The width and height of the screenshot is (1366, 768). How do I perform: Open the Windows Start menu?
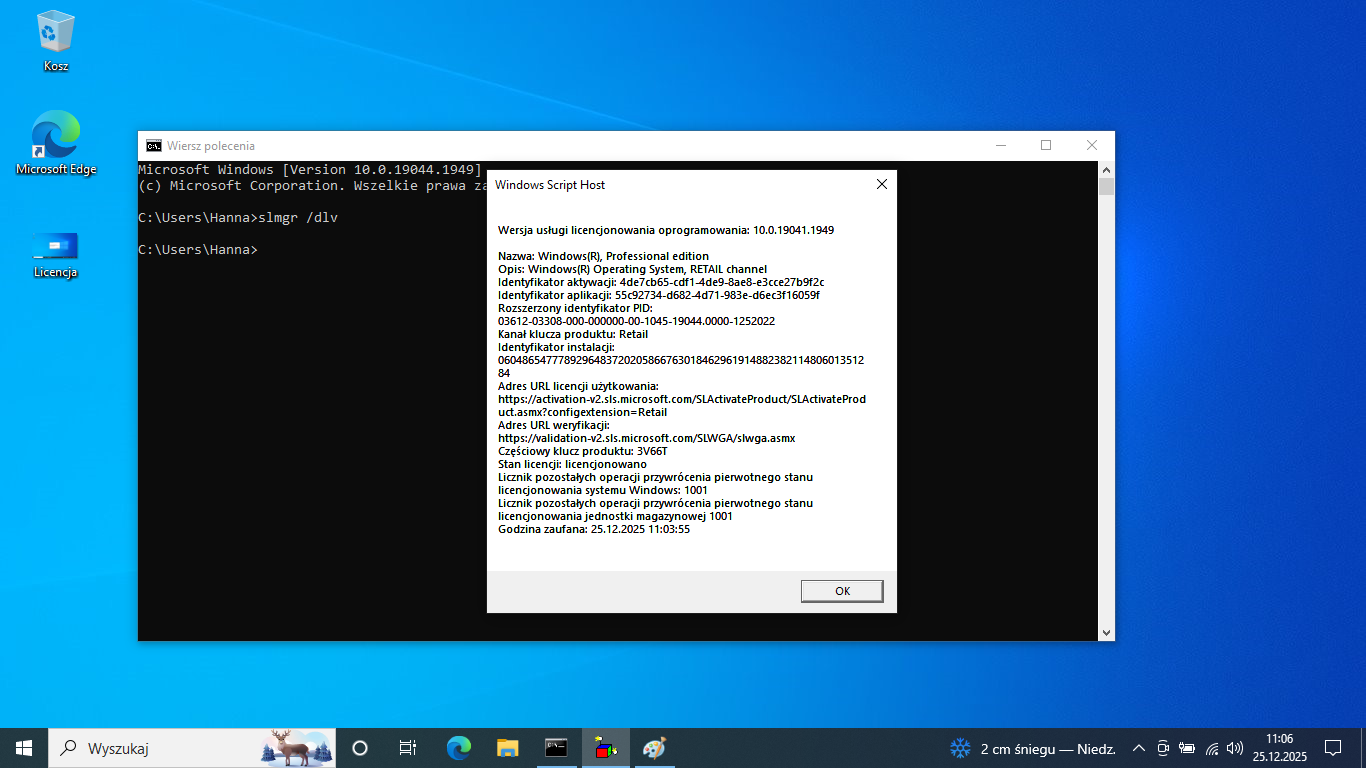tap(24, 748)
